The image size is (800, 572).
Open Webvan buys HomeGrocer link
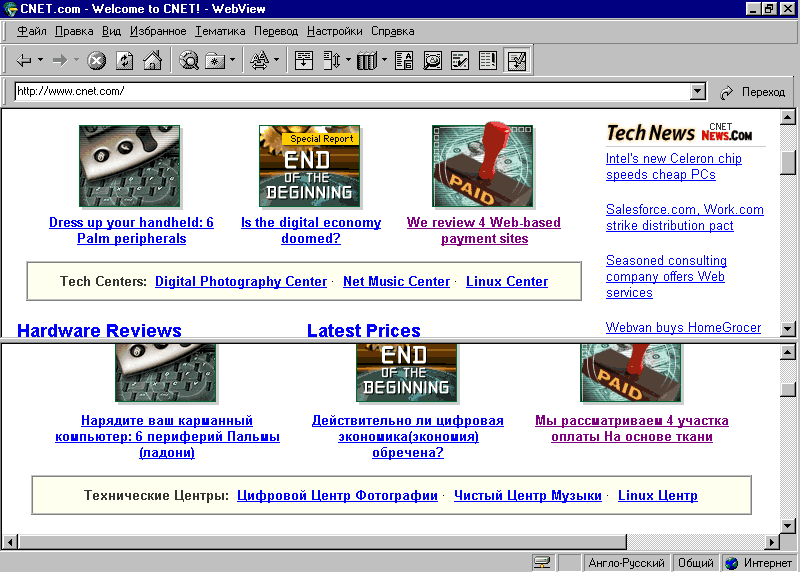pyautogui.click(x=683, y=328)
